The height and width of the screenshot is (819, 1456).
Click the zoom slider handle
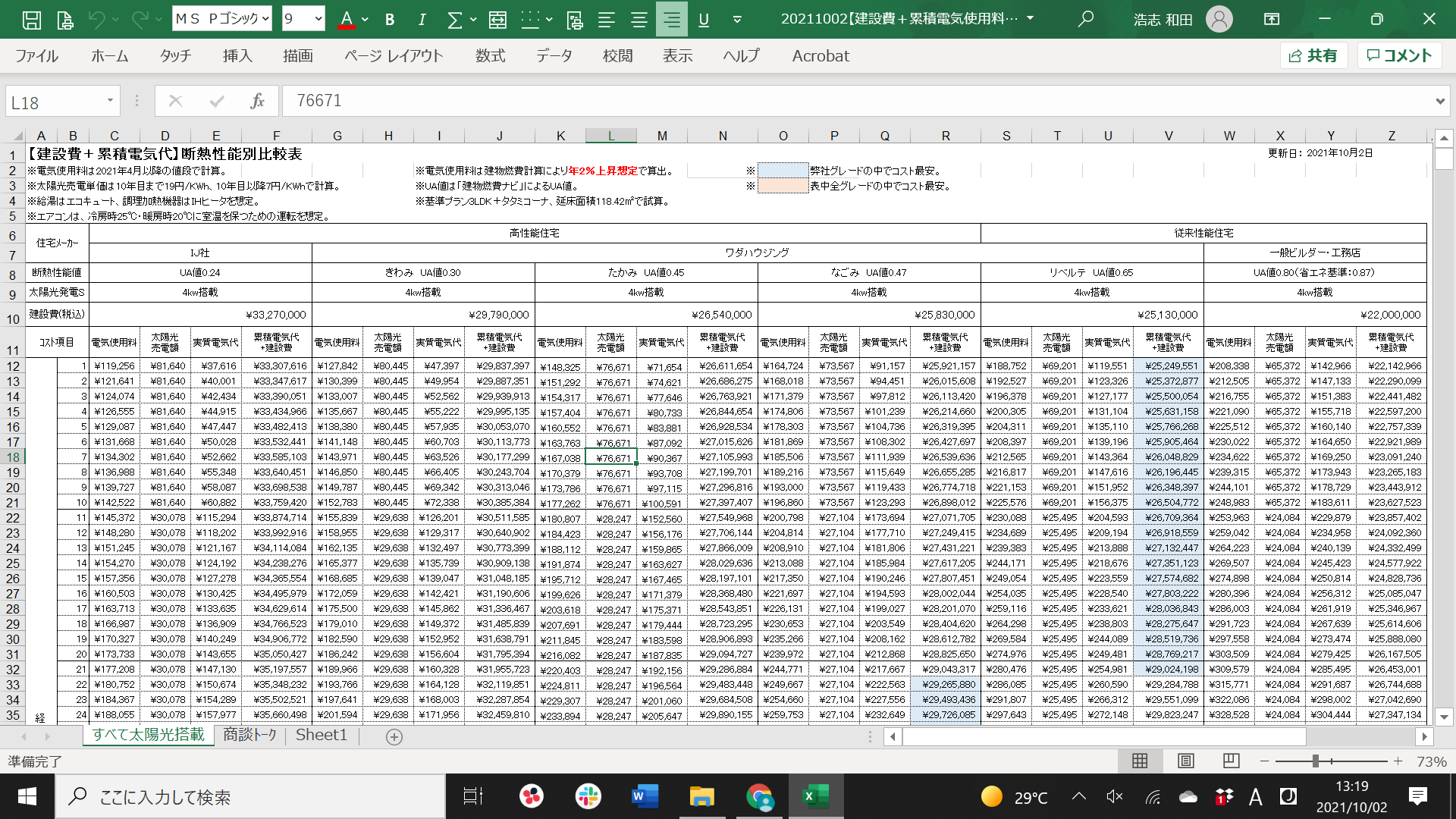pos(1316,761)
